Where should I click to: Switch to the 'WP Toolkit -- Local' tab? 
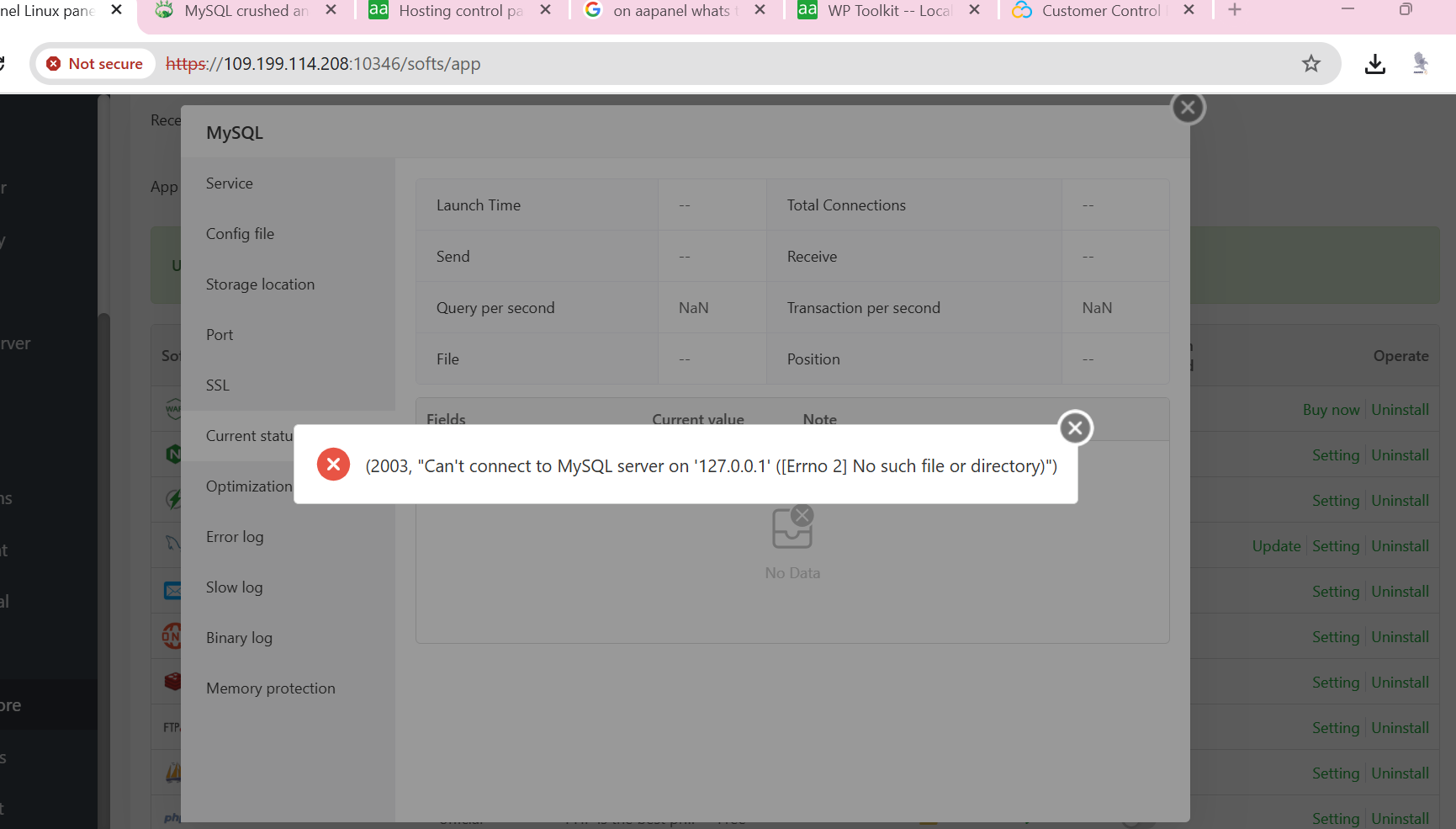pos(890,11)
